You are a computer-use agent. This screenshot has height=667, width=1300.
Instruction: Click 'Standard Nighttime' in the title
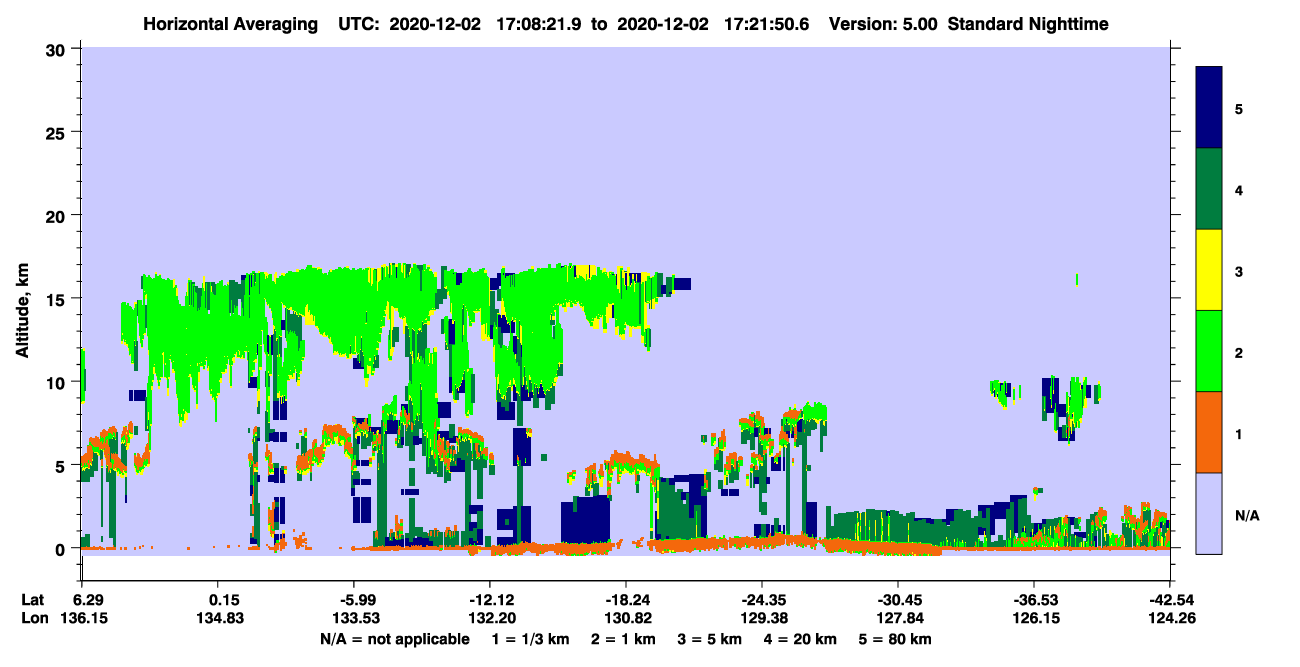(x=1028, y=24)
